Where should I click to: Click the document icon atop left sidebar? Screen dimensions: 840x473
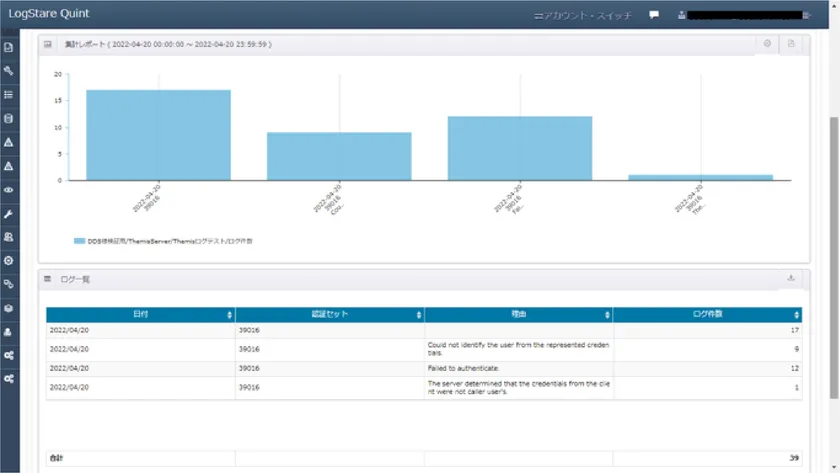pos(9,47)
